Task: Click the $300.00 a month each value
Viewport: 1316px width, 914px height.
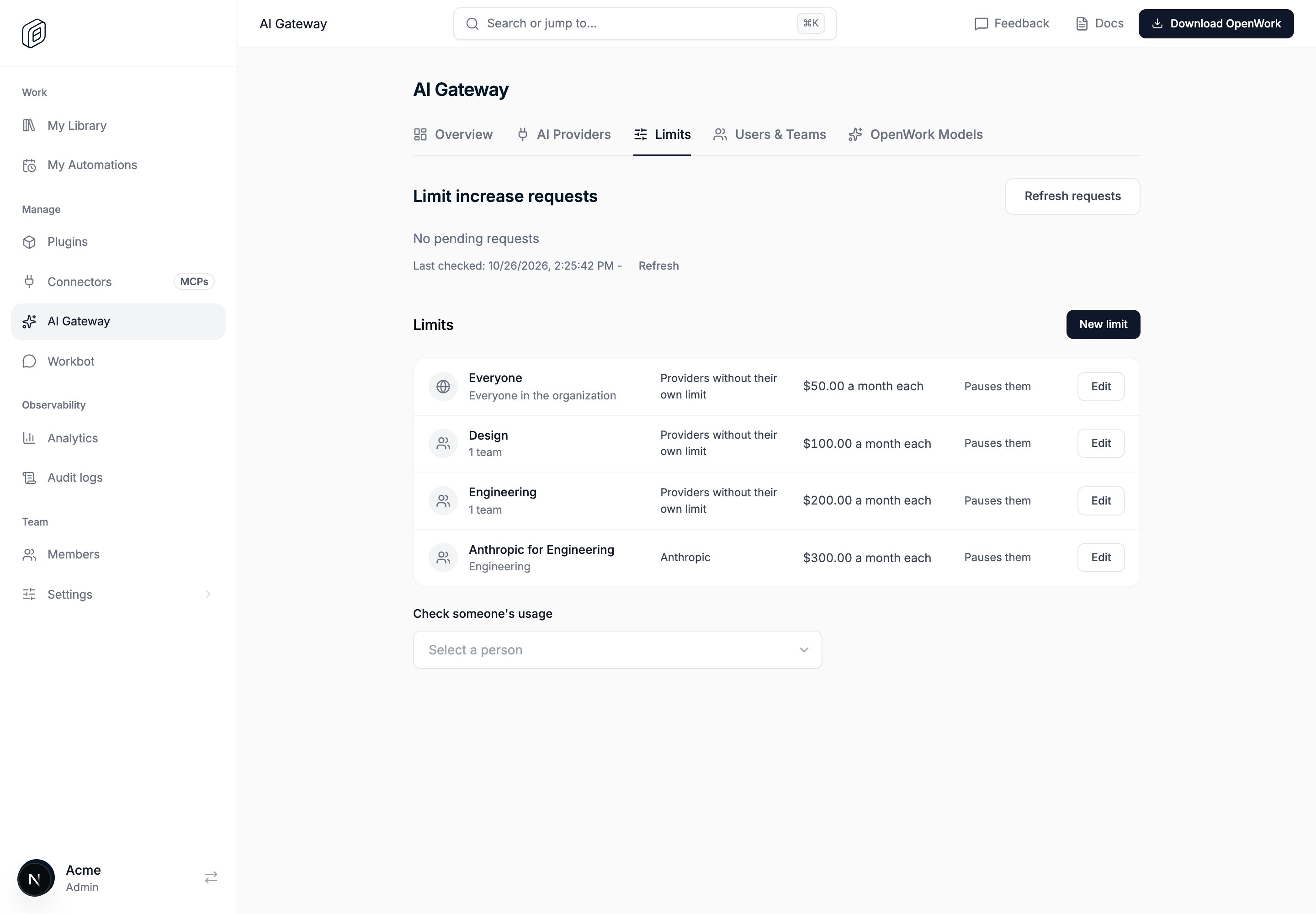Action: point(867,558)
